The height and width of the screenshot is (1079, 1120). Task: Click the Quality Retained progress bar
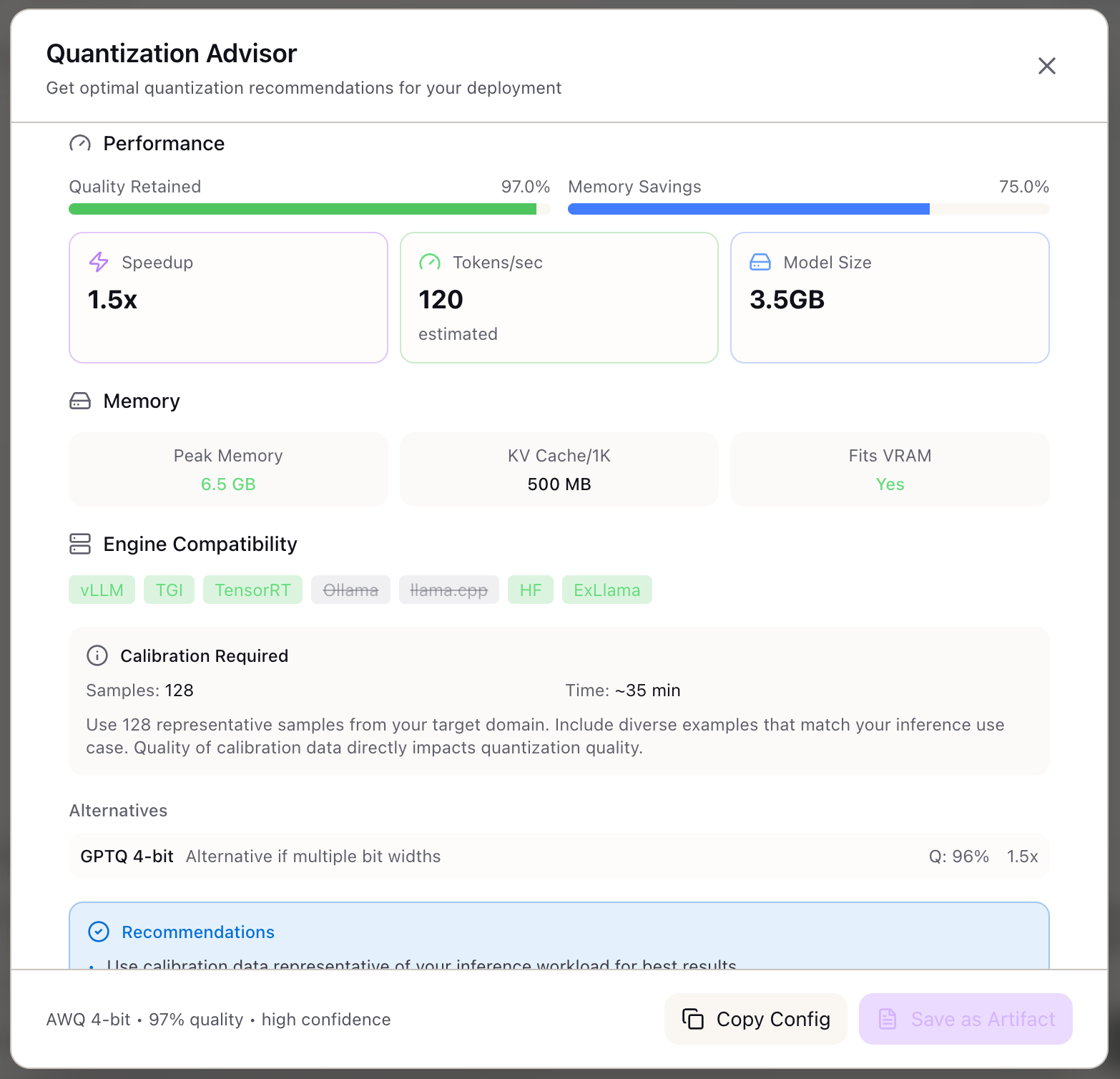308,208
